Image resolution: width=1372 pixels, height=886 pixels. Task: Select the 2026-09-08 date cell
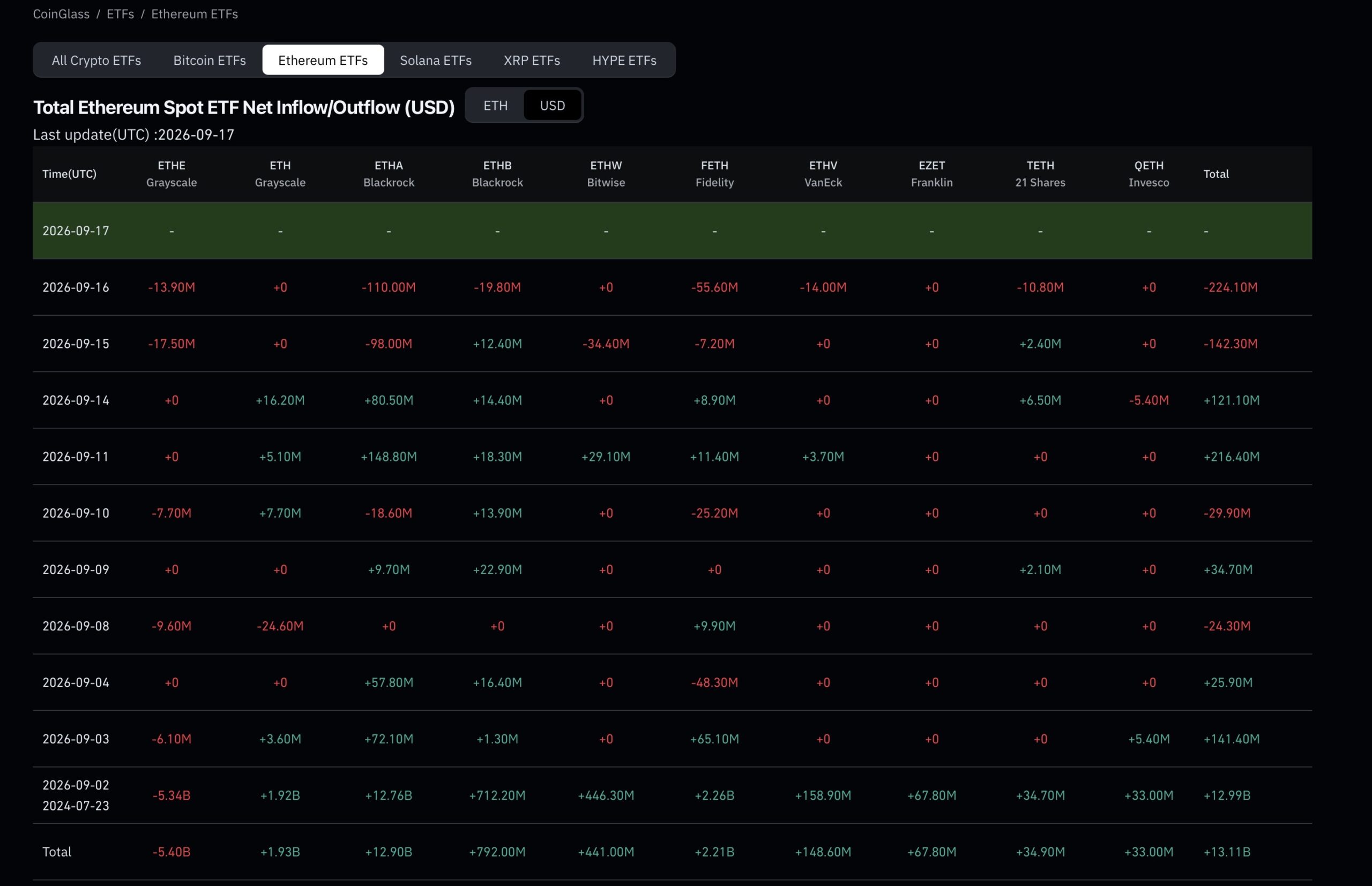tap(76, 626)
